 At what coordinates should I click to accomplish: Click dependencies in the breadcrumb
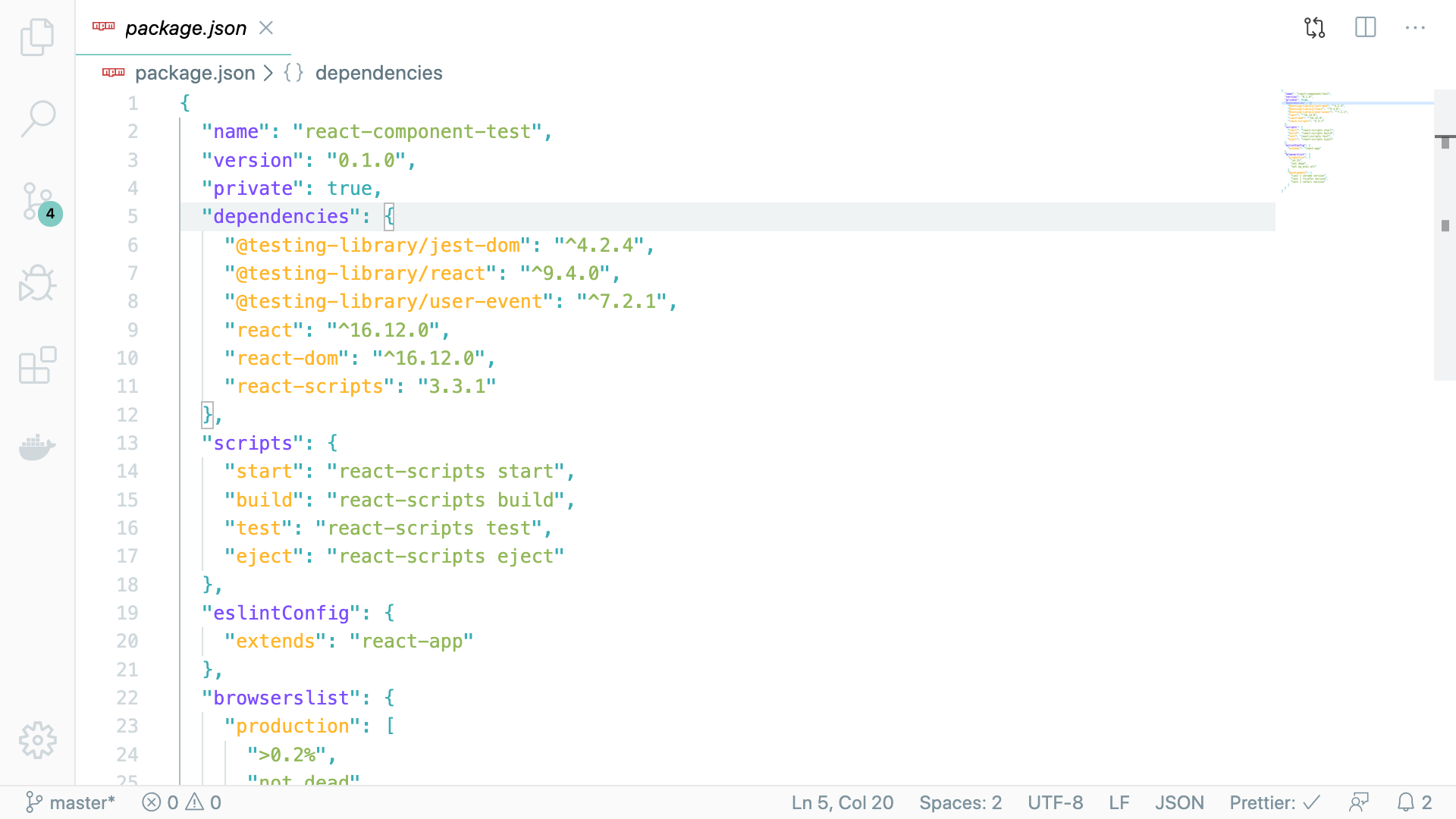378,73
